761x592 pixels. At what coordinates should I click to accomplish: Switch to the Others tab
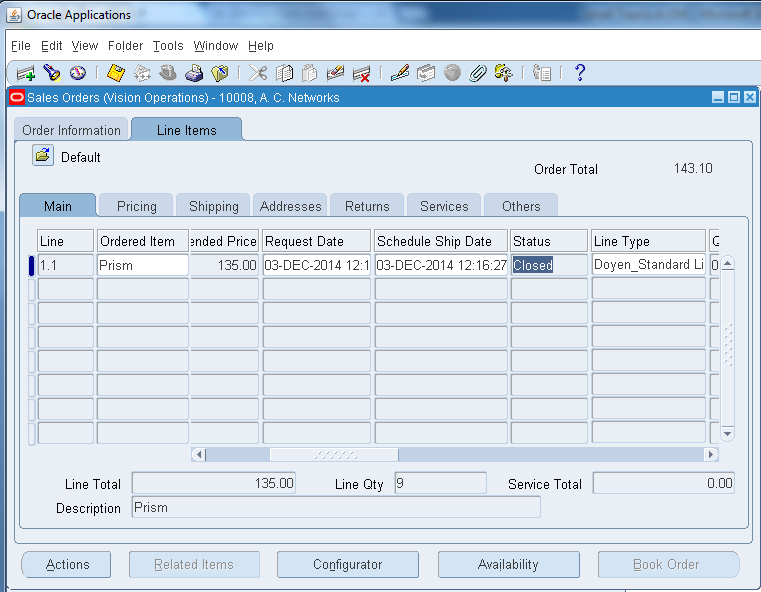tap(521, 206)
